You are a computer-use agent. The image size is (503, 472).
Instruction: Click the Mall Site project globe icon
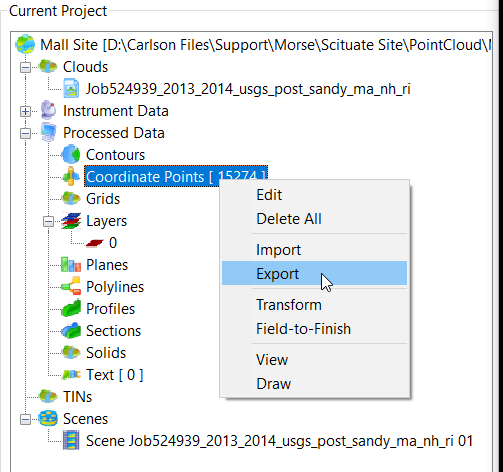(x=25, y=44)
